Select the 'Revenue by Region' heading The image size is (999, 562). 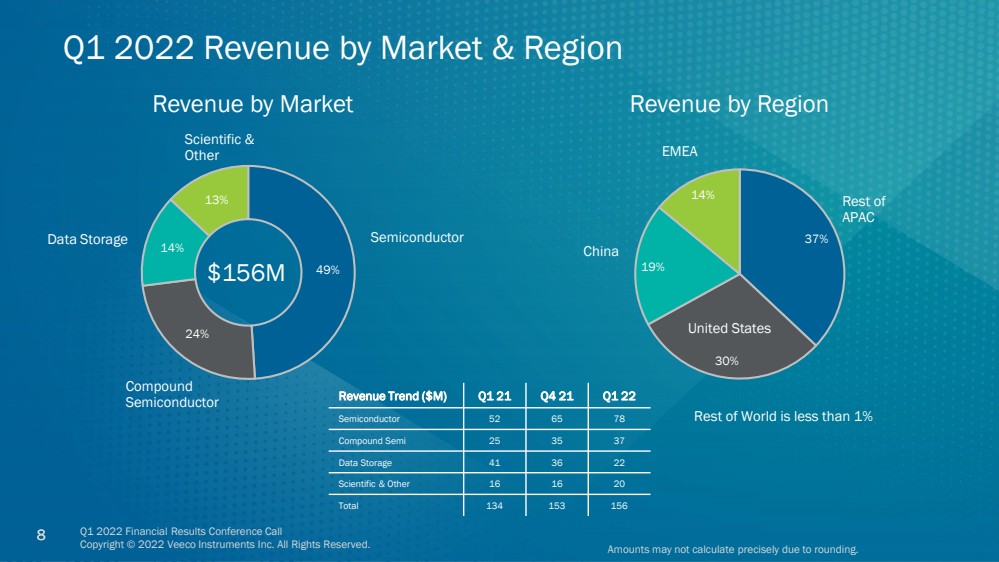pos(729,104)
